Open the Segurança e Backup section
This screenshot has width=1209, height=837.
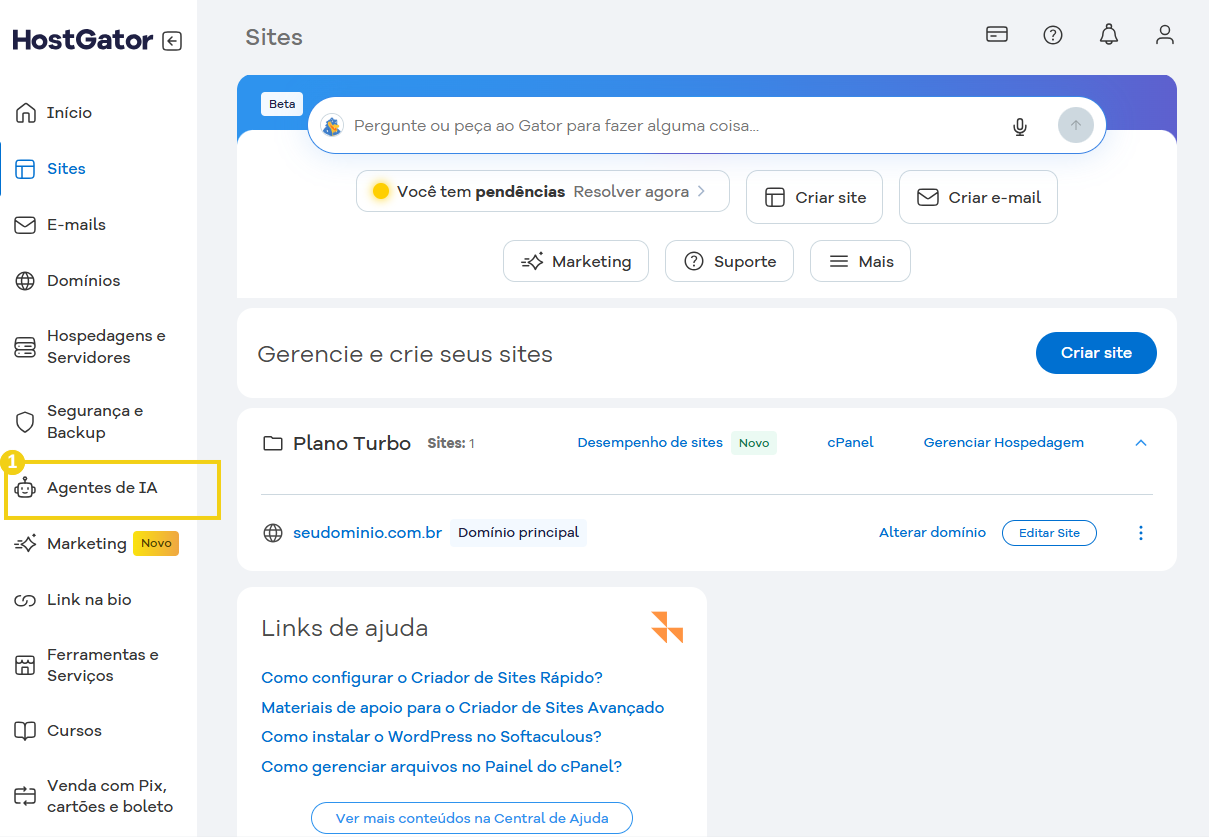pos(95,422)
